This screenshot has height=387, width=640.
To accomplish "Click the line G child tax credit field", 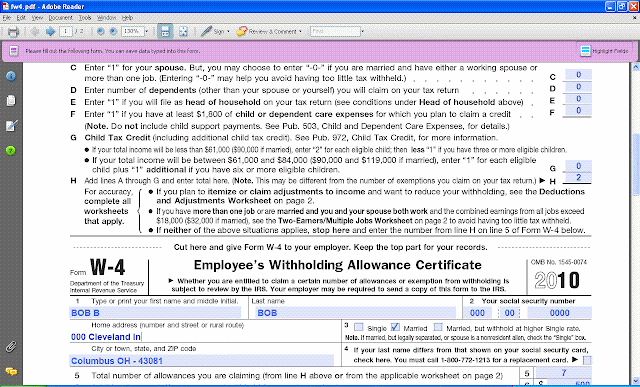I will pos(578,166).
